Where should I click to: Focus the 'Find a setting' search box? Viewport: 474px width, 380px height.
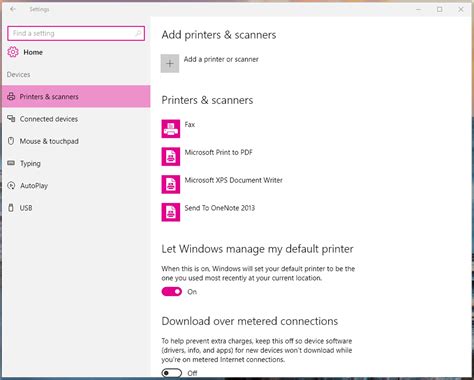coord(76,33)
